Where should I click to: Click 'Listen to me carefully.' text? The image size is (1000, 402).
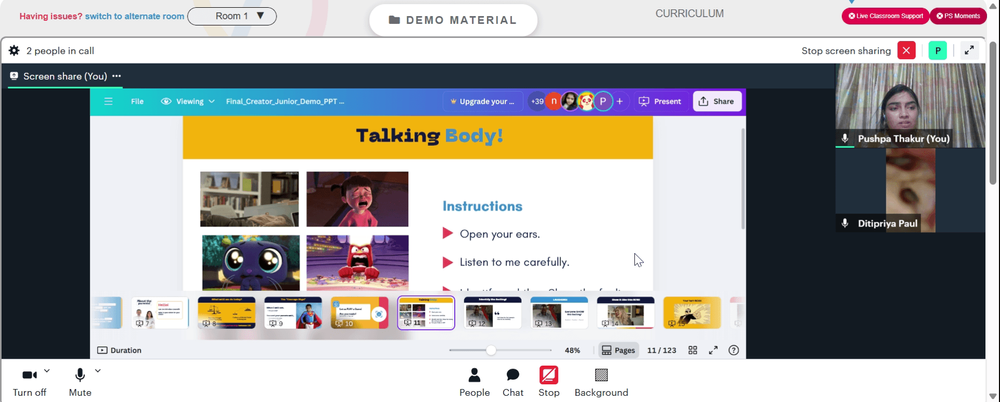[515, 262]
